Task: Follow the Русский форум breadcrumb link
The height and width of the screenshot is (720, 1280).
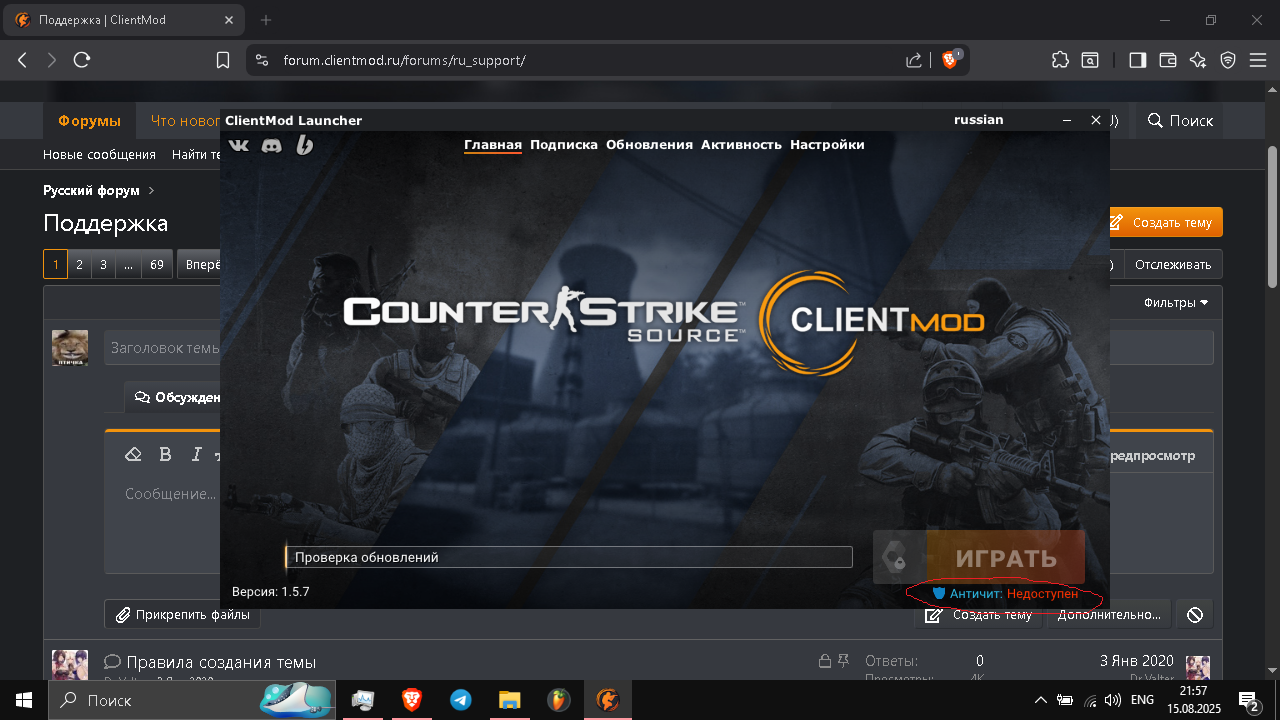Action: click(91, 190)
